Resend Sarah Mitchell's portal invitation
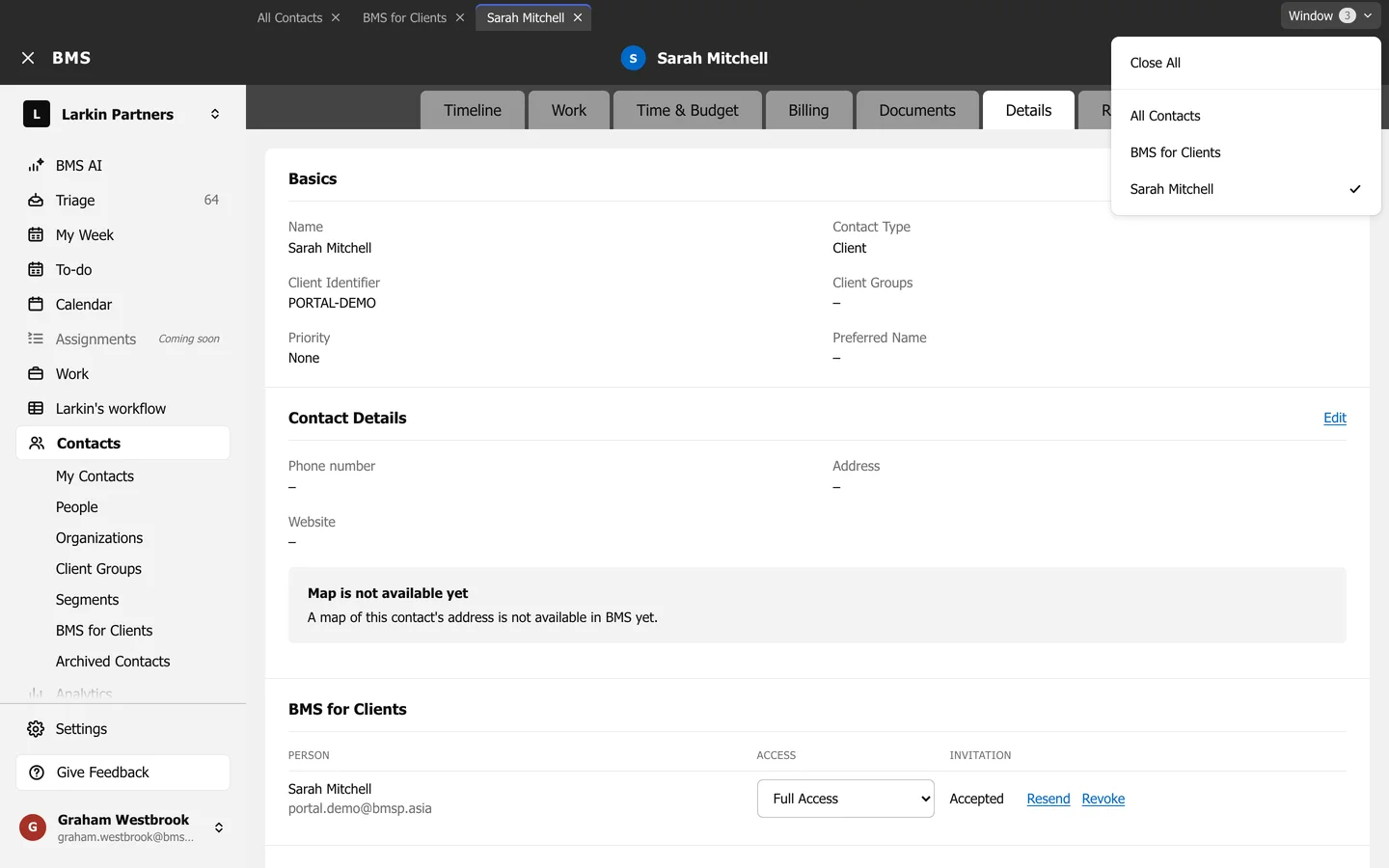The height and width of the screenshot is (868, 1389). [x=1049, y=799]
